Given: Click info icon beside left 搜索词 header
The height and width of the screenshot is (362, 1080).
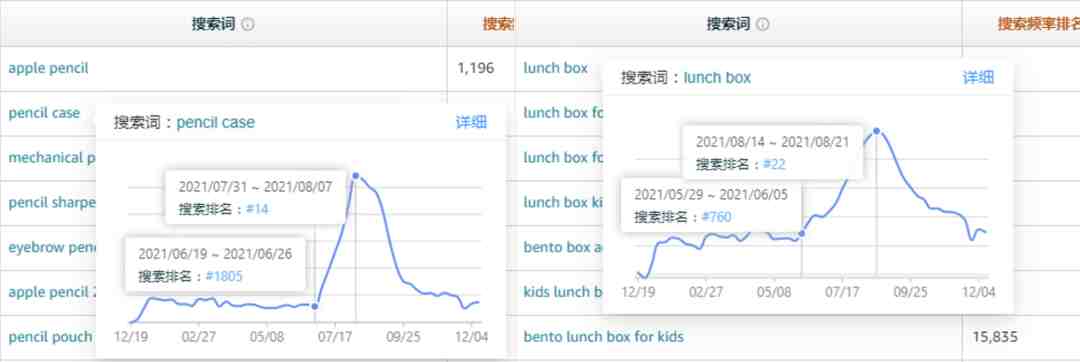Looking at the screenshot, I should (x=248, y=25).
